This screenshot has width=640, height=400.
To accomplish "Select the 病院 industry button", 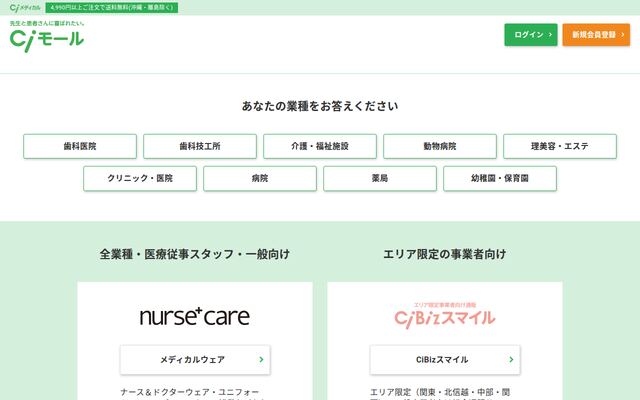I will point(260,178).
